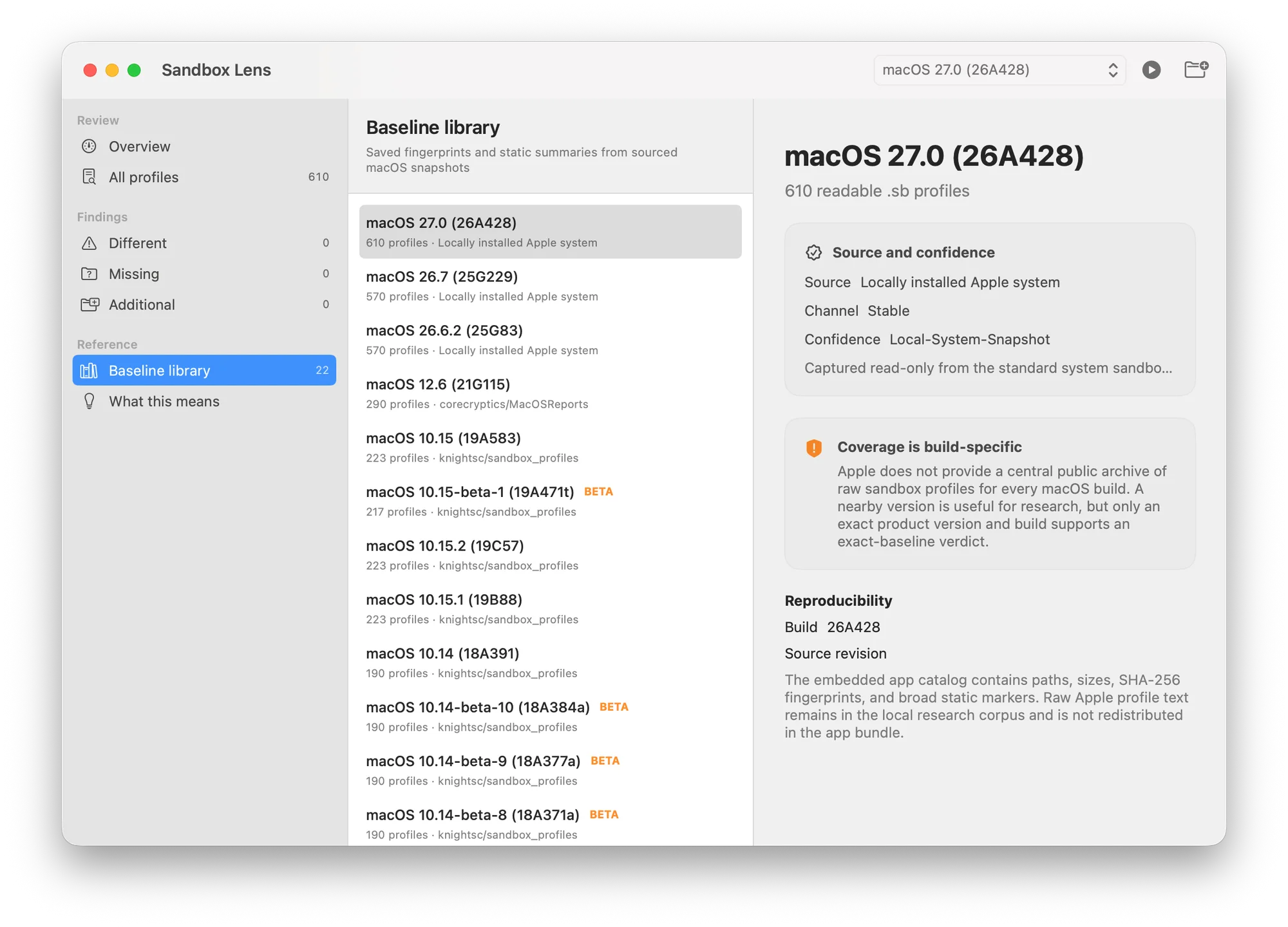Select macOS 26.7 (25G229) baseline
This screenshot has width=1288, height=927.
[x=550, y=286]
